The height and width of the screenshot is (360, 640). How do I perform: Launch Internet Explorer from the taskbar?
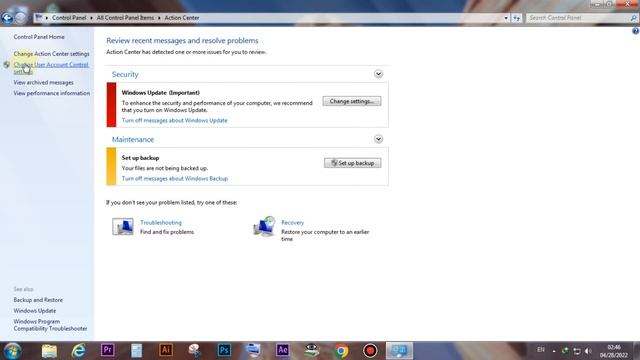[x=78, y=351]
